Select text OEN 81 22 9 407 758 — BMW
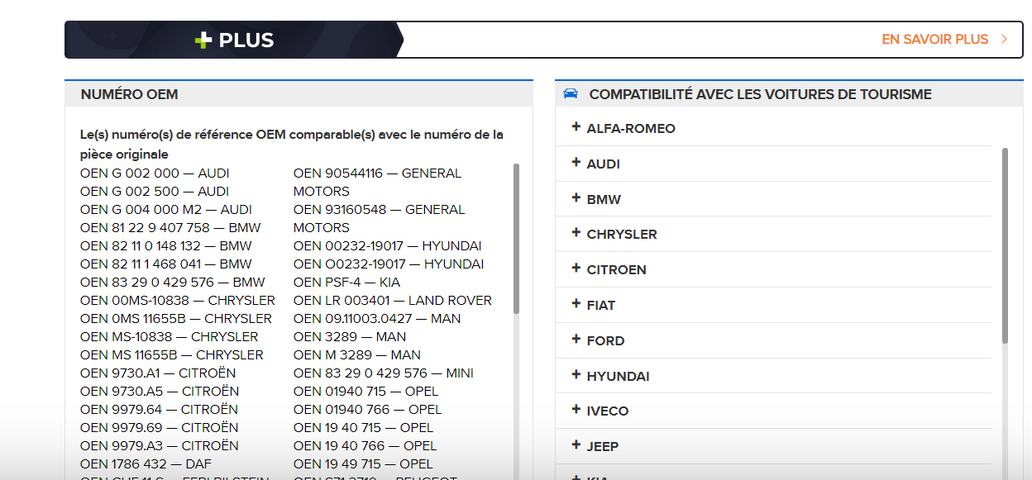The image size is (1032, 480). pyautogui.click(x=170, y=228)
